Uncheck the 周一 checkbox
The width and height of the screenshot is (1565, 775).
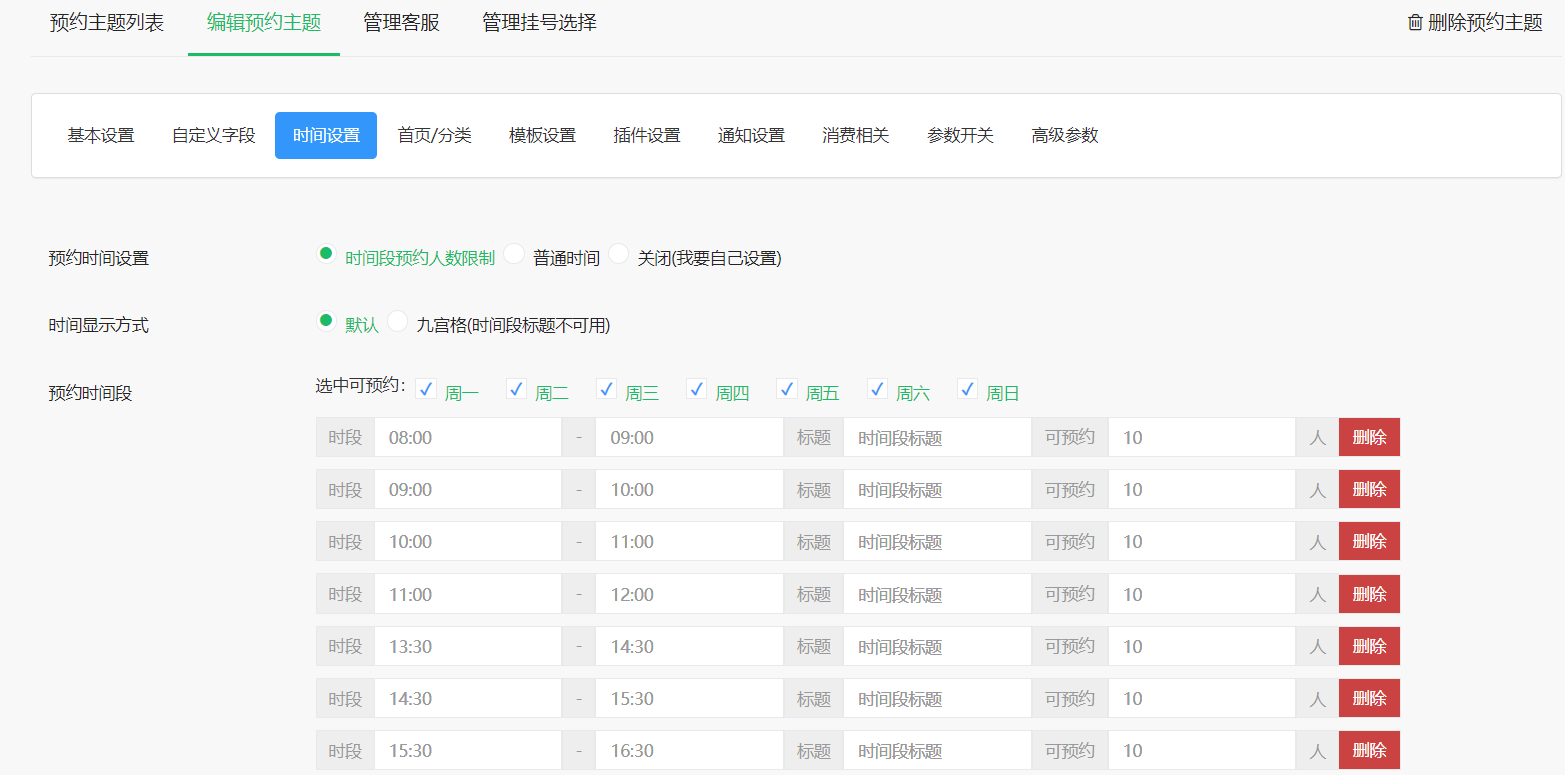tap(426, 388)
